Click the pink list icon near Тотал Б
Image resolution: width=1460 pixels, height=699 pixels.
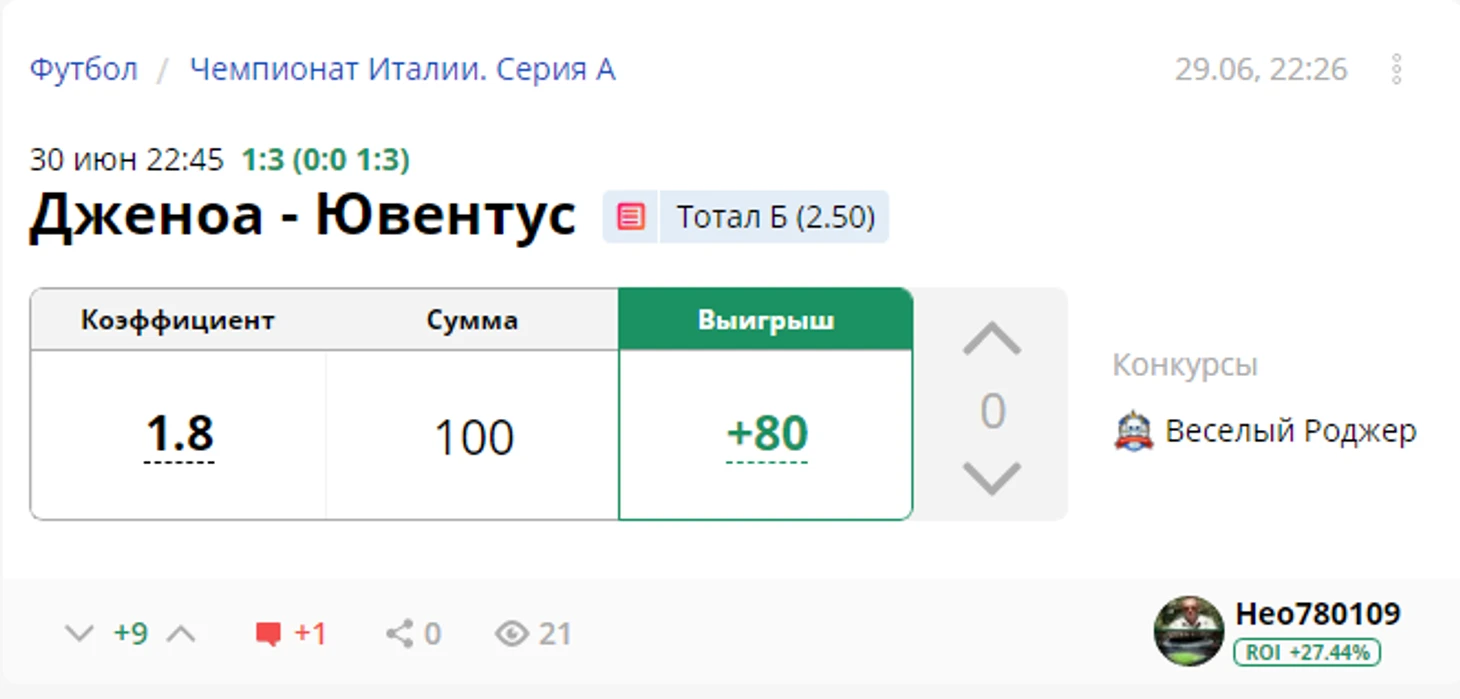[x=631, y=217]
